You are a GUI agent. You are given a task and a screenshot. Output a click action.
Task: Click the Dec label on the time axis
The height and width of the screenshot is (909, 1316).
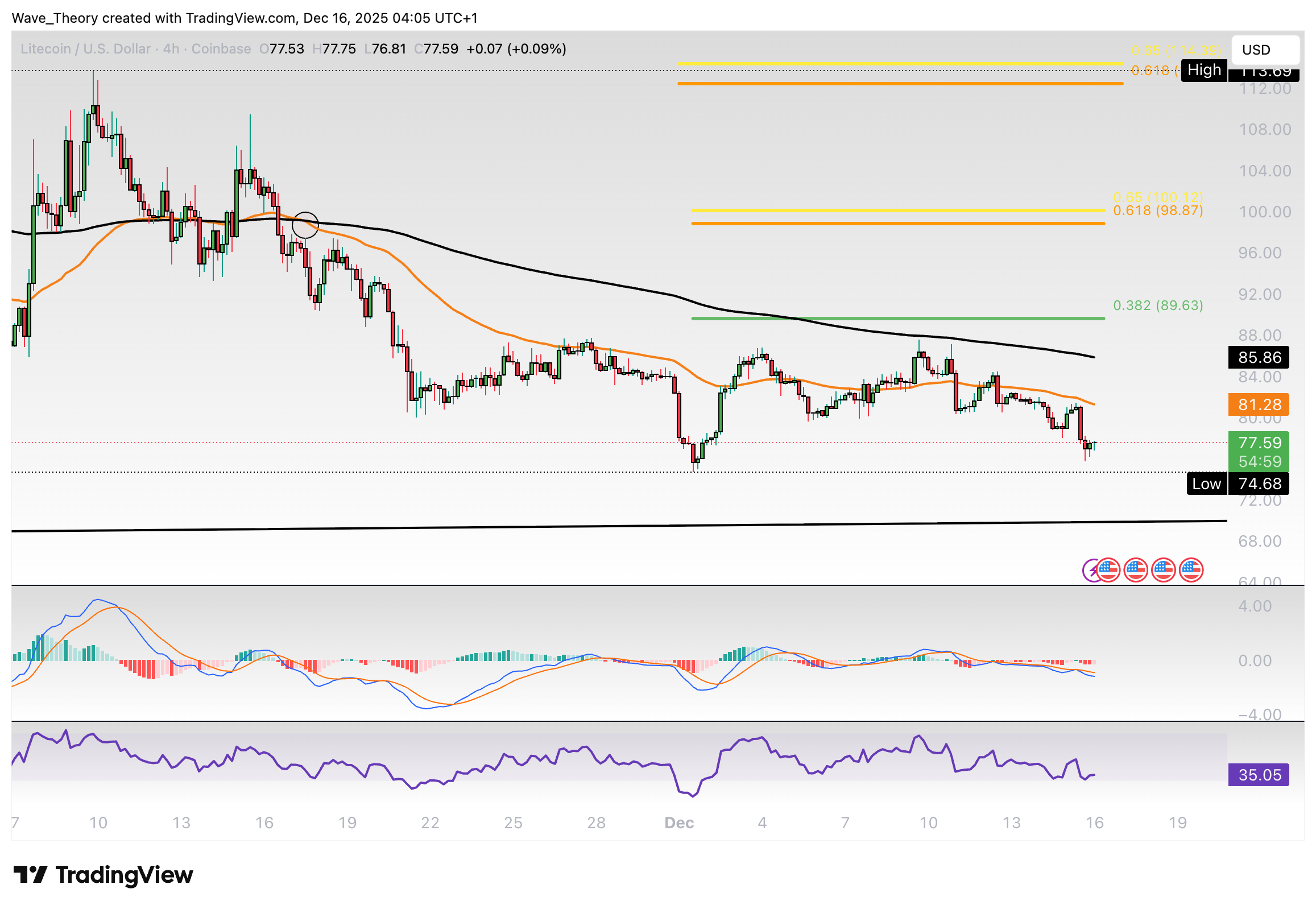[x=679, y=823]
